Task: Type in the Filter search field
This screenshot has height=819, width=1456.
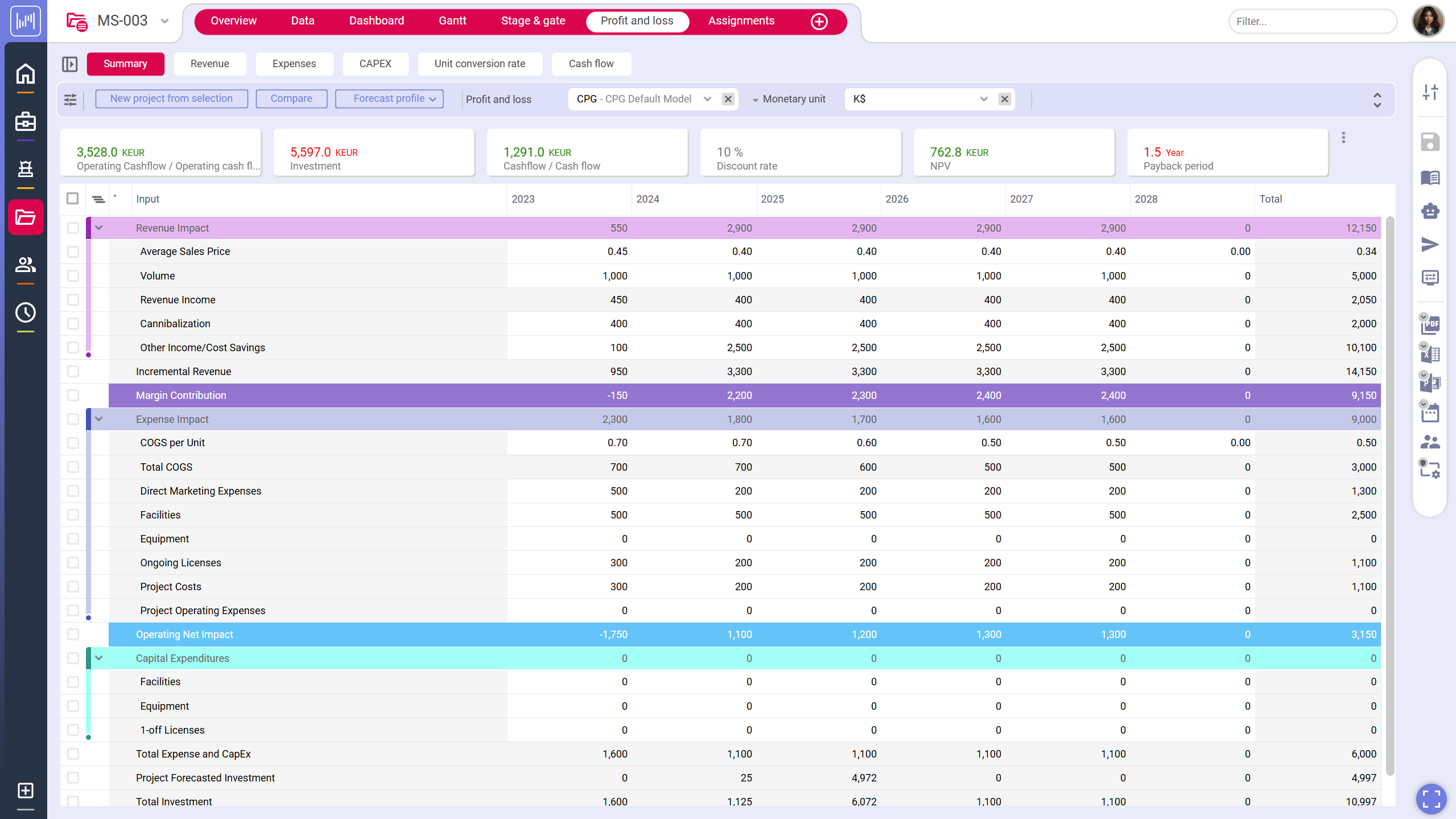Action: pyautogui.click(x=1311, y=21)
